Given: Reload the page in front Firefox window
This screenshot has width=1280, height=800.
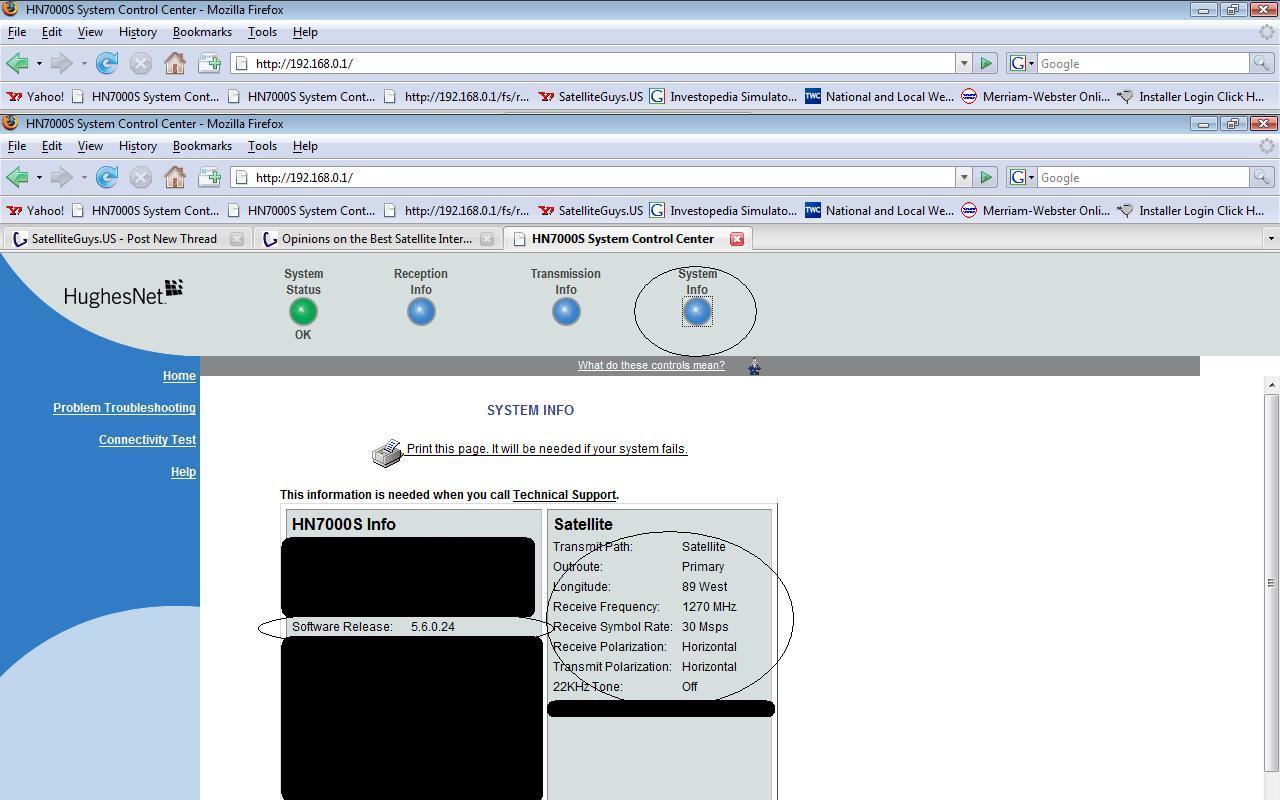Looking at the screenshot, I should (107, 177).
